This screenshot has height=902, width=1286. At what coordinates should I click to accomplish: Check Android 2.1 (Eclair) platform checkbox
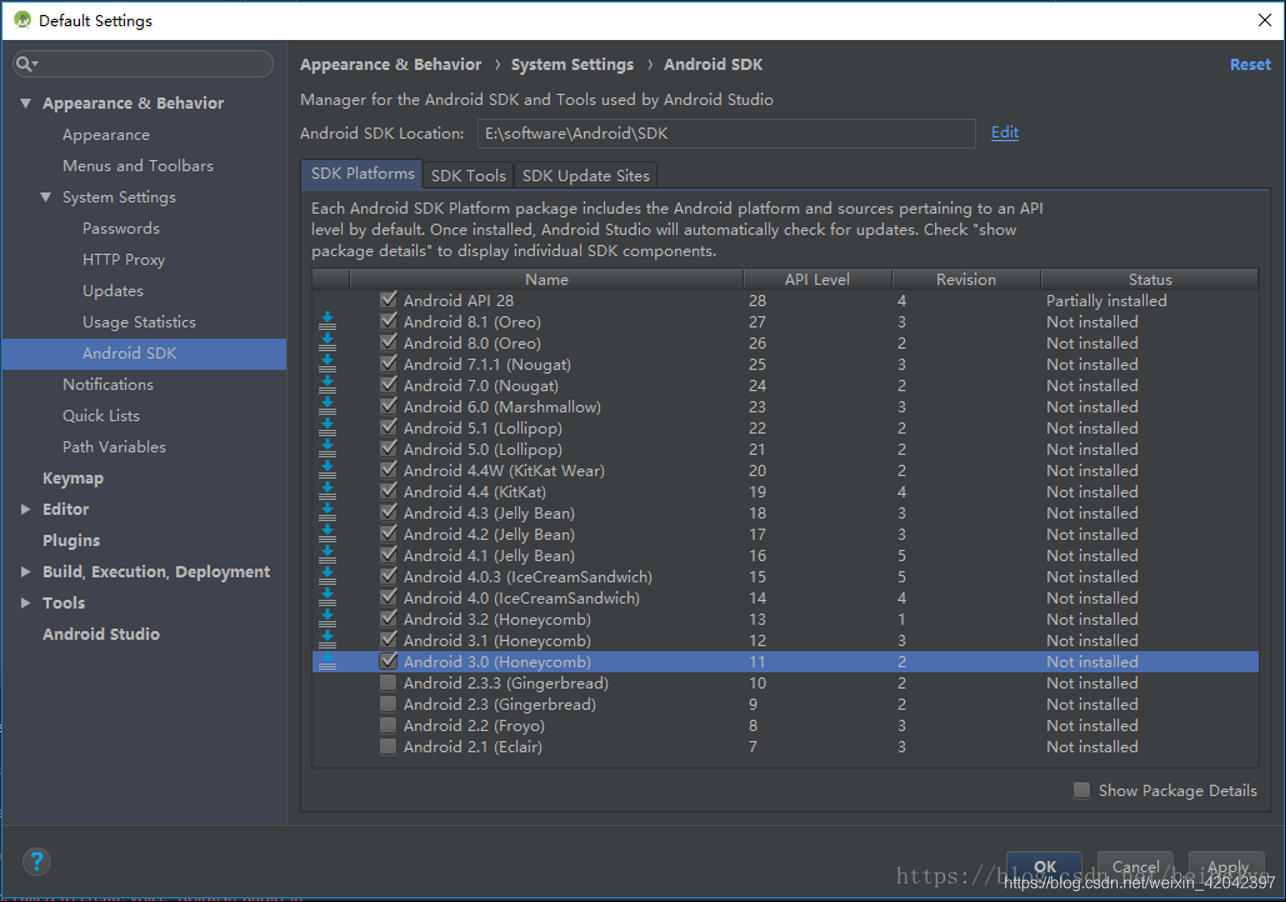(x=388, y=746)
